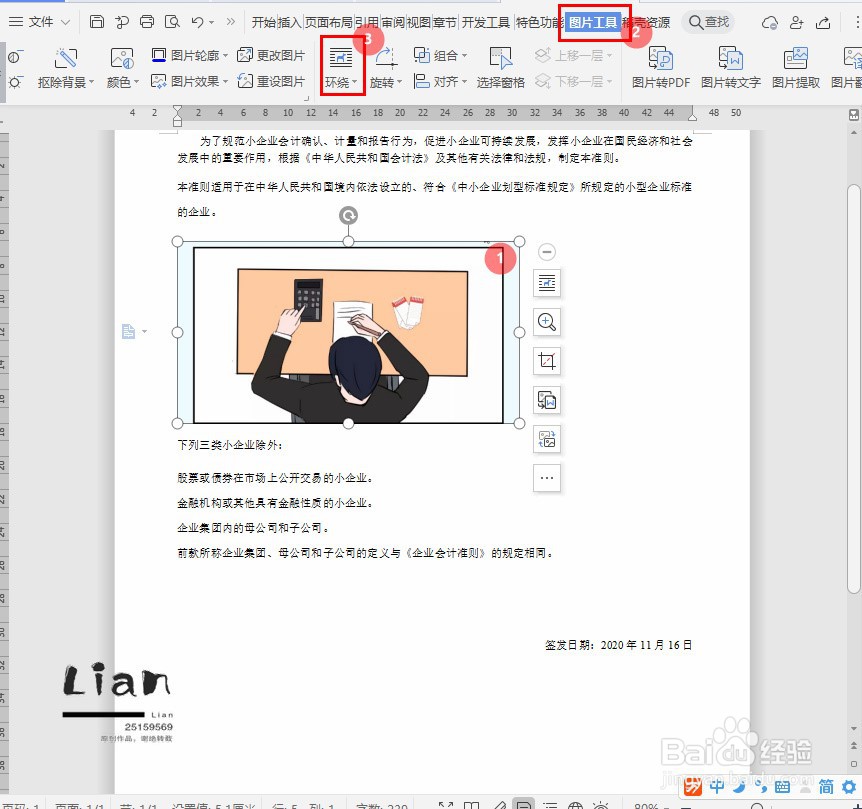Click the paragraph layout icon left of picture
Screen dimensions: 862x809
129,331
